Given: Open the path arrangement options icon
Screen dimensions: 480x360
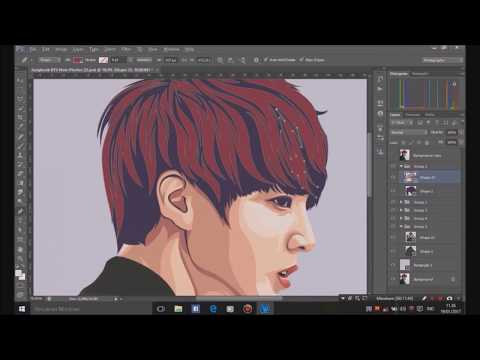Looking at the screenshot, I should coord(242,60).
